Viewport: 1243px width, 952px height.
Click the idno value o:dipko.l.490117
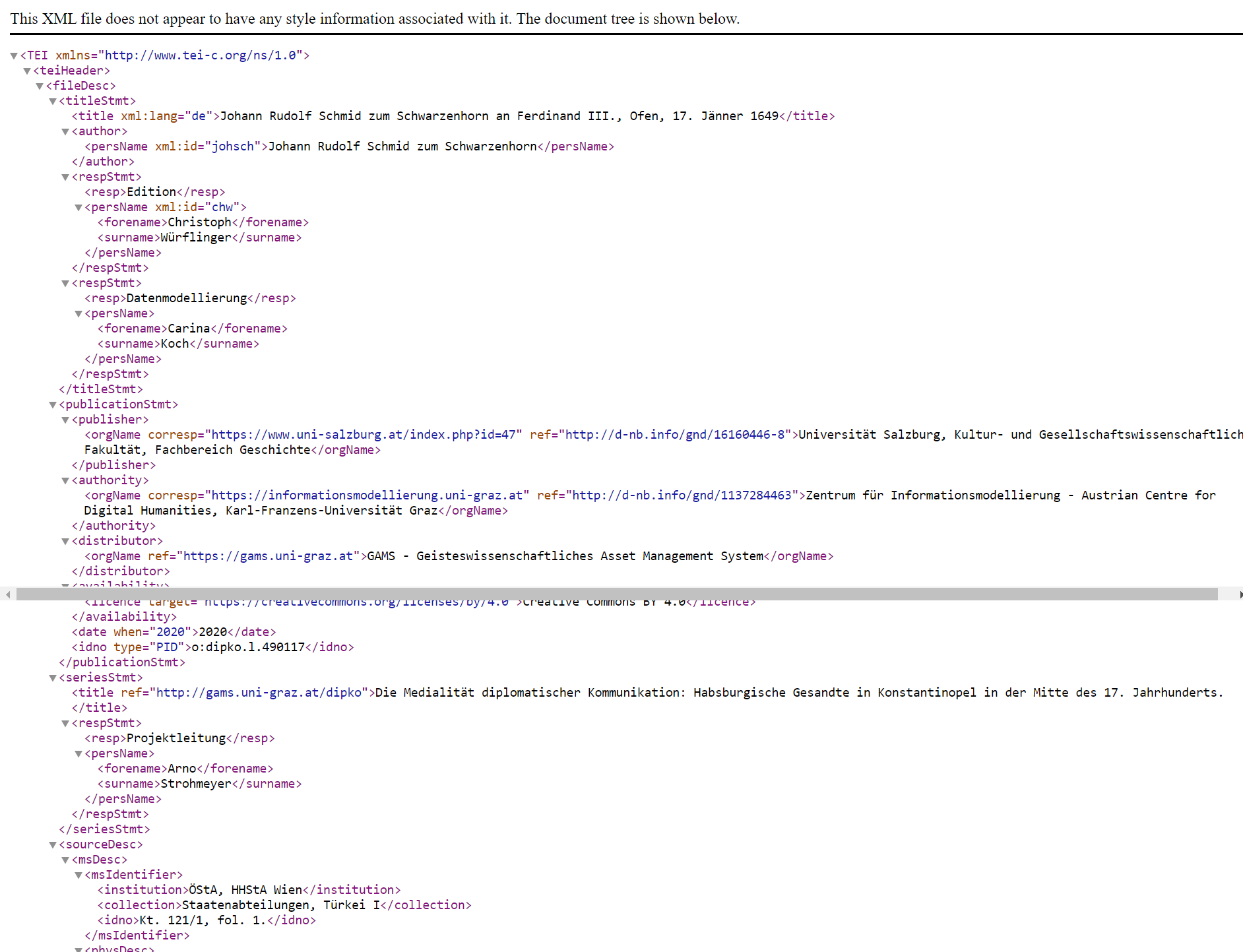click(x=248, y=647)
